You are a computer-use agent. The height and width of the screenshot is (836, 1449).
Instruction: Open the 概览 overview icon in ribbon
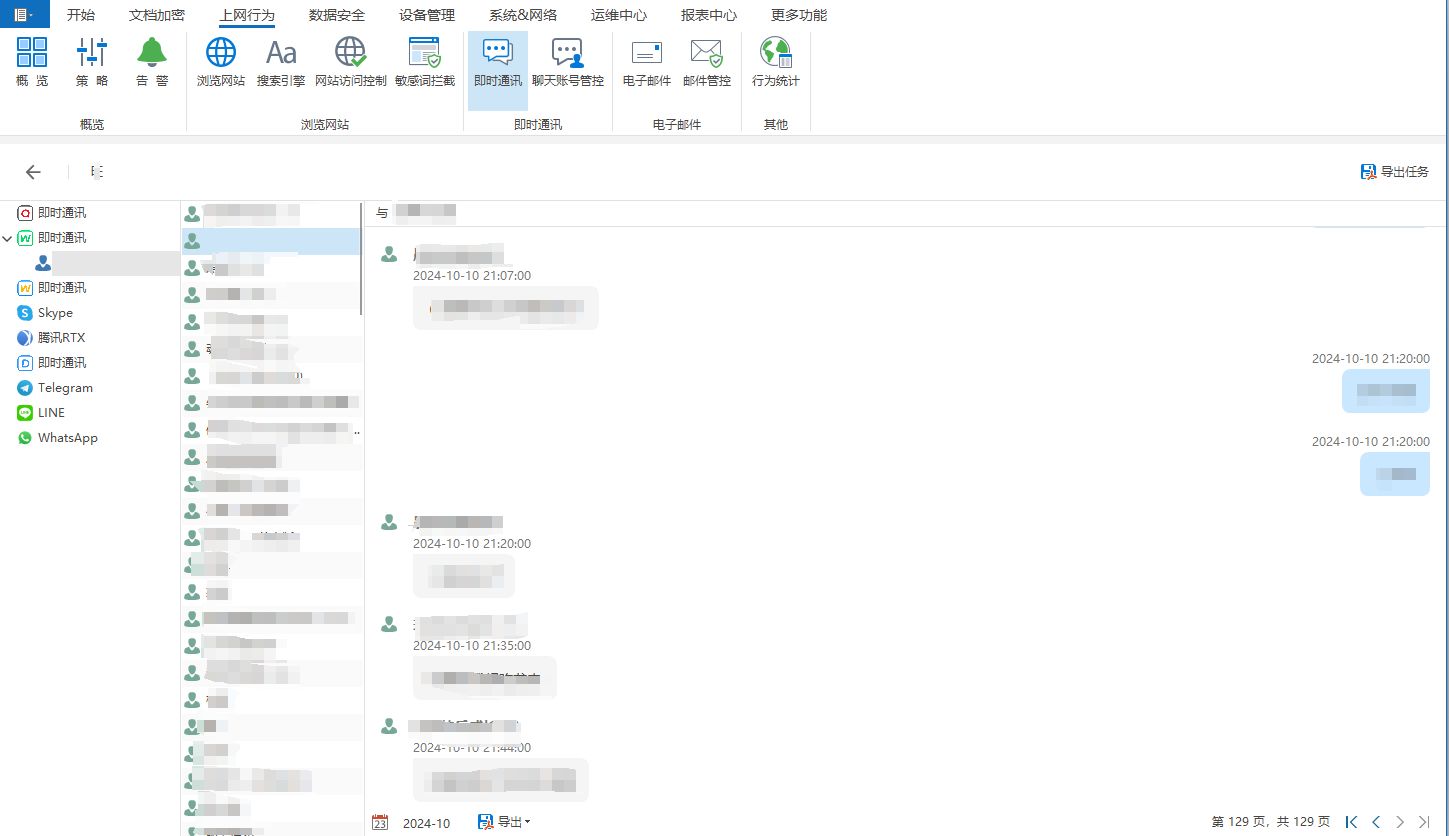pos(32,63)
